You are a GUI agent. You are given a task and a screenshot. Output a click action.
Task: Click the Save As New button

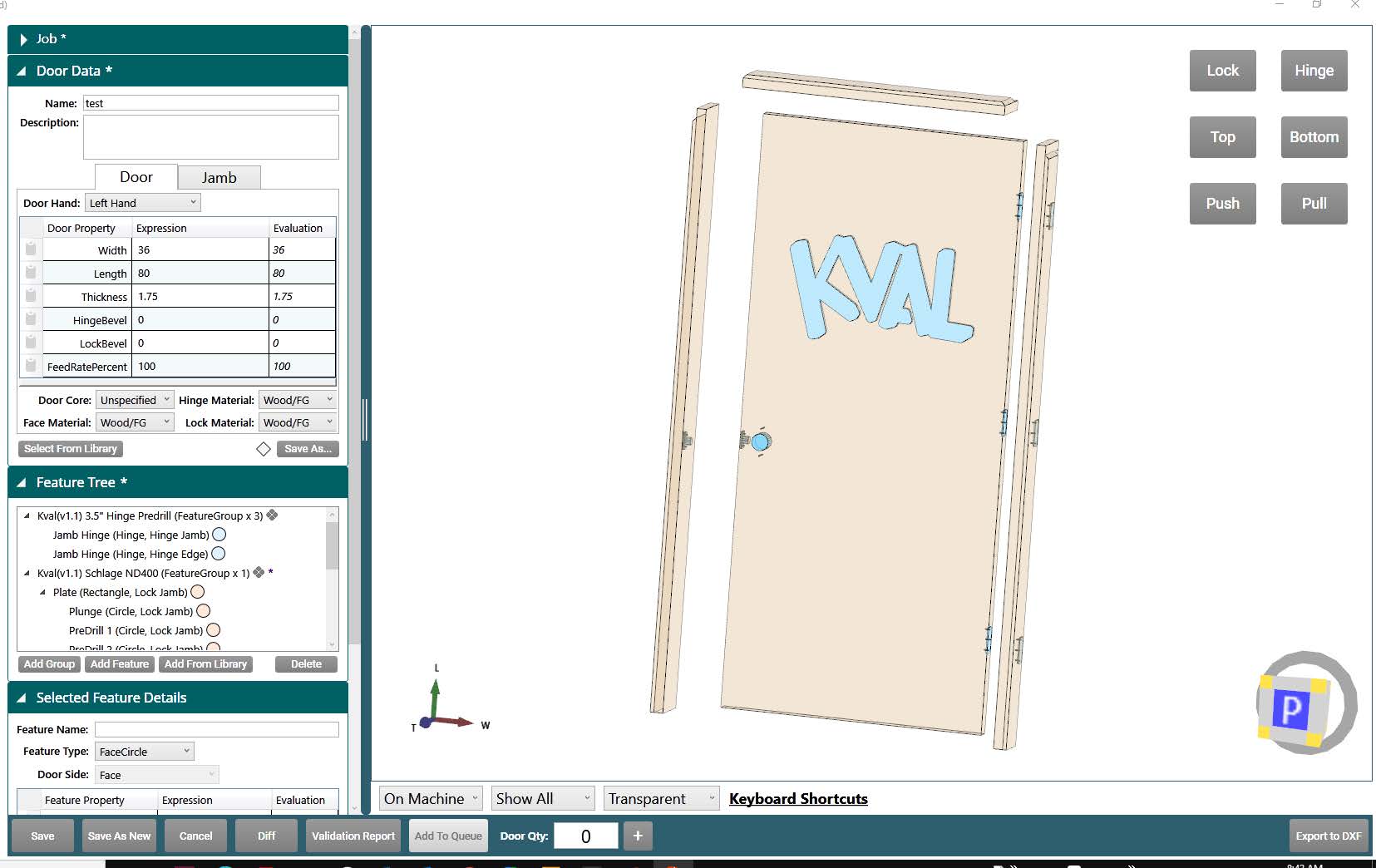119,836
